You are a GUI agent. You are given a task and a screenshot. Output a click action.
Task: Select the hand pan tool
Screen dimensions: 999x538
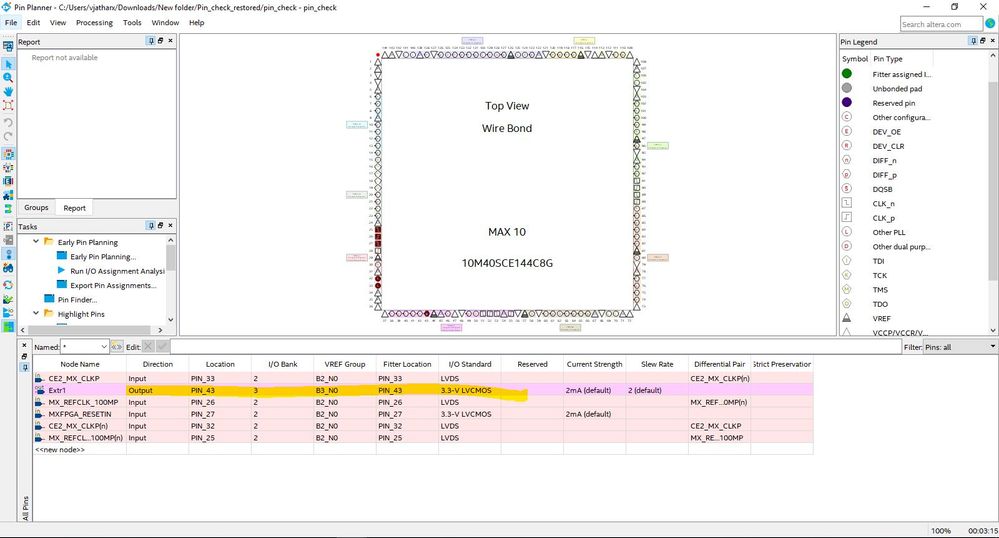point(8,91)
